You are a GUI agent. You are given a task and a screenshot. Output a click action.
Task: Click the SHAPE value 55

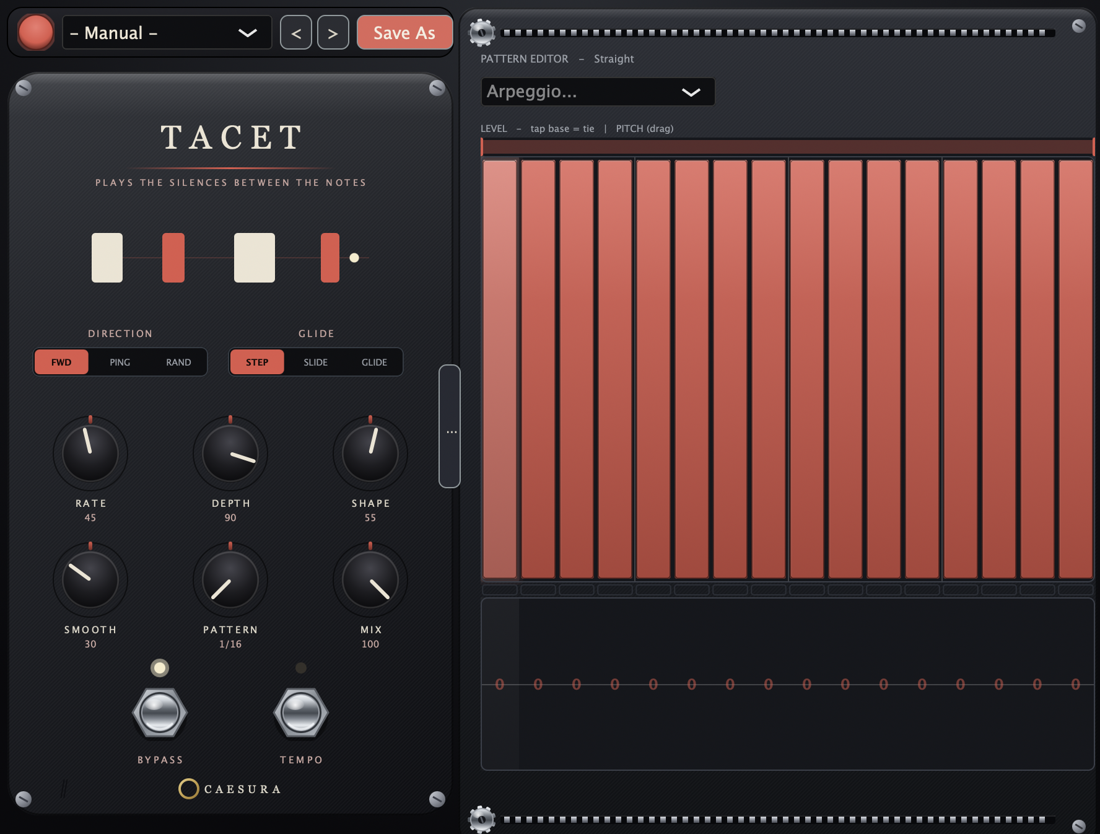(x=370, y=518)
